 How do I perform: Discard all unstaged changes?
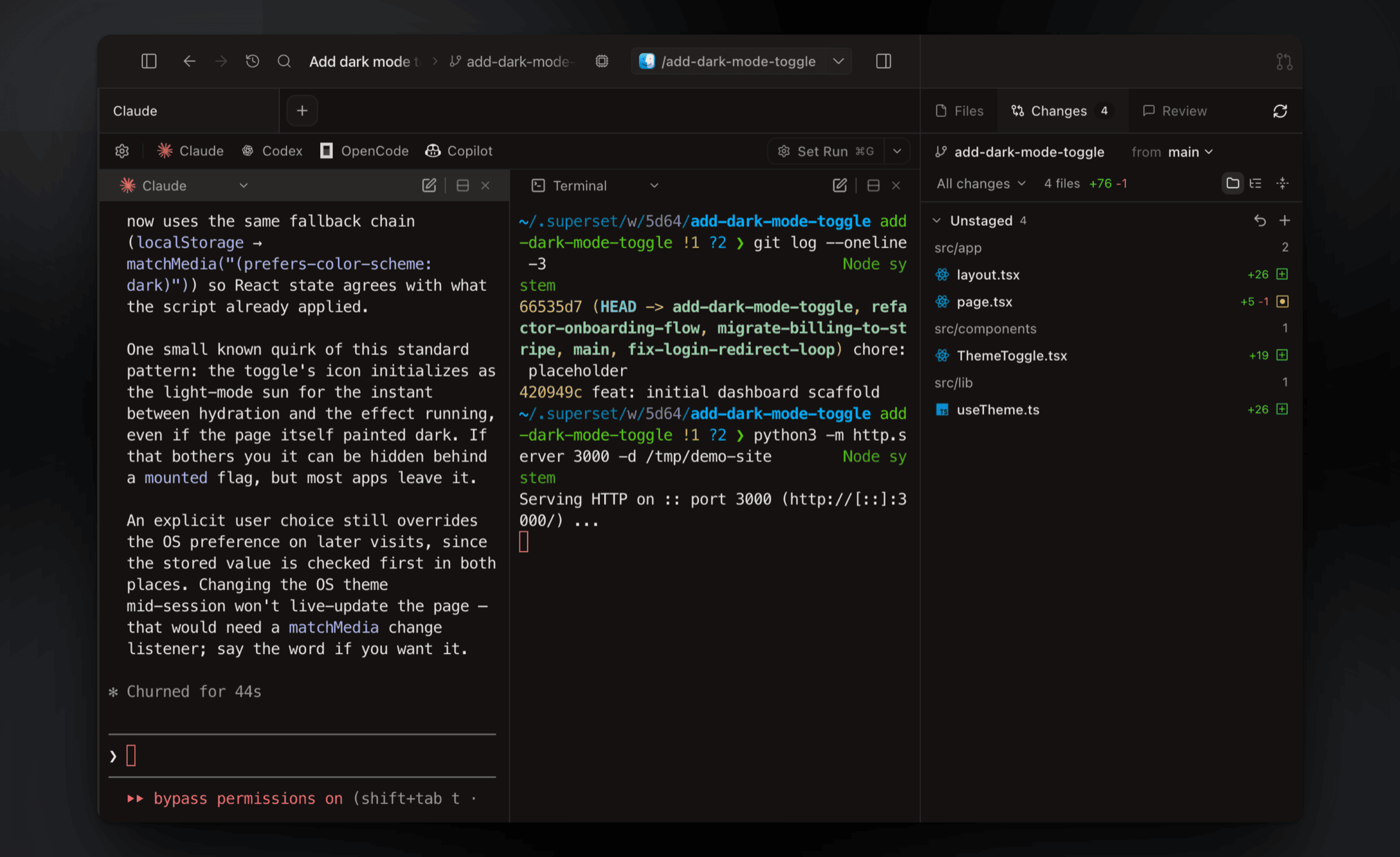pyautogui.click(x=1260, y=221)
